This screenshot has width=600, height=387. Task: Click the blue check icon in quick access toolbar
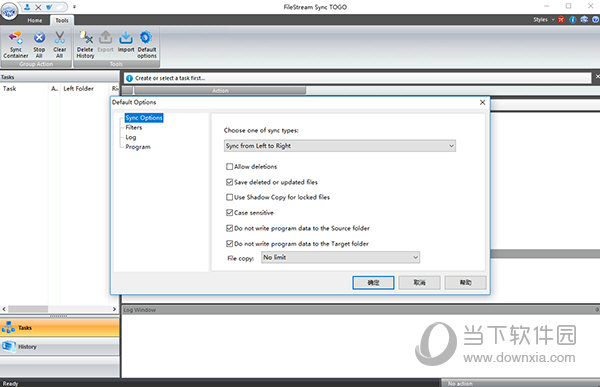(49, 7)
